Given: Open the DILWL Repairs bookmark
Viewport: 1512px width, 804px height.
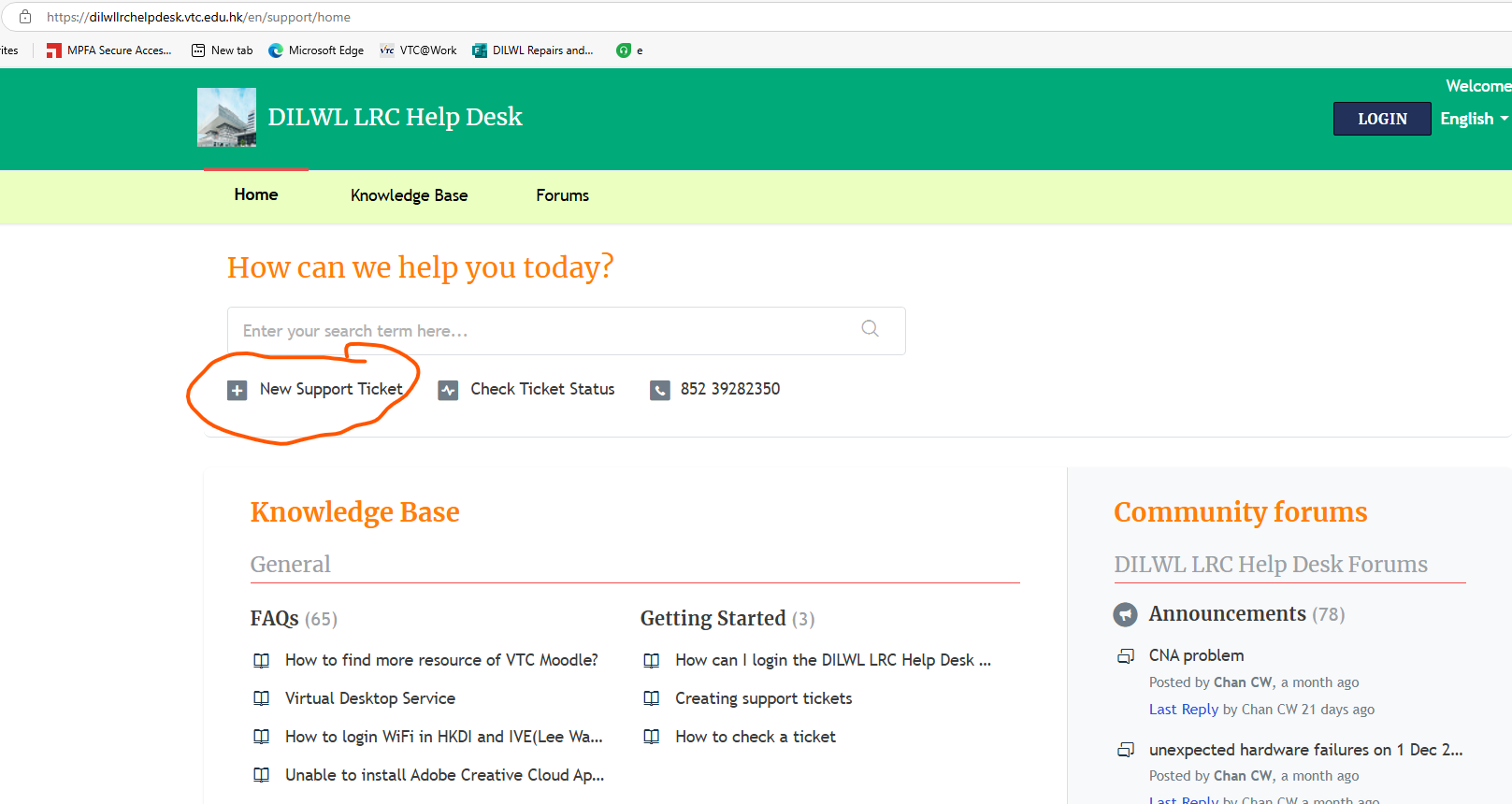Looking at the screenshot, I should coord(533,50).
